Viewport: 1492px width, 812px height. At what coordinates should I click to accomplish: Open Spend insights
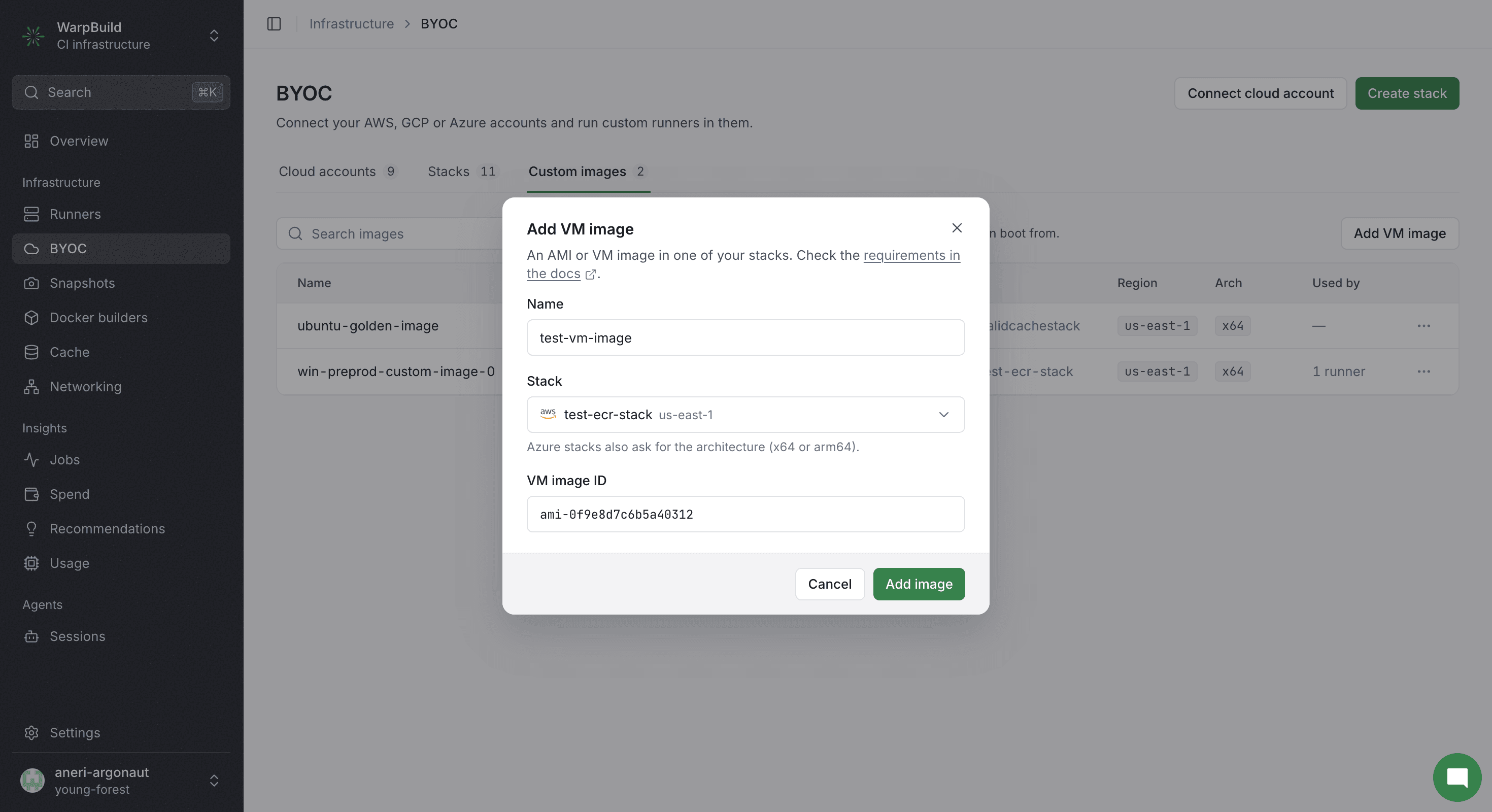click(x=121, y=494)
